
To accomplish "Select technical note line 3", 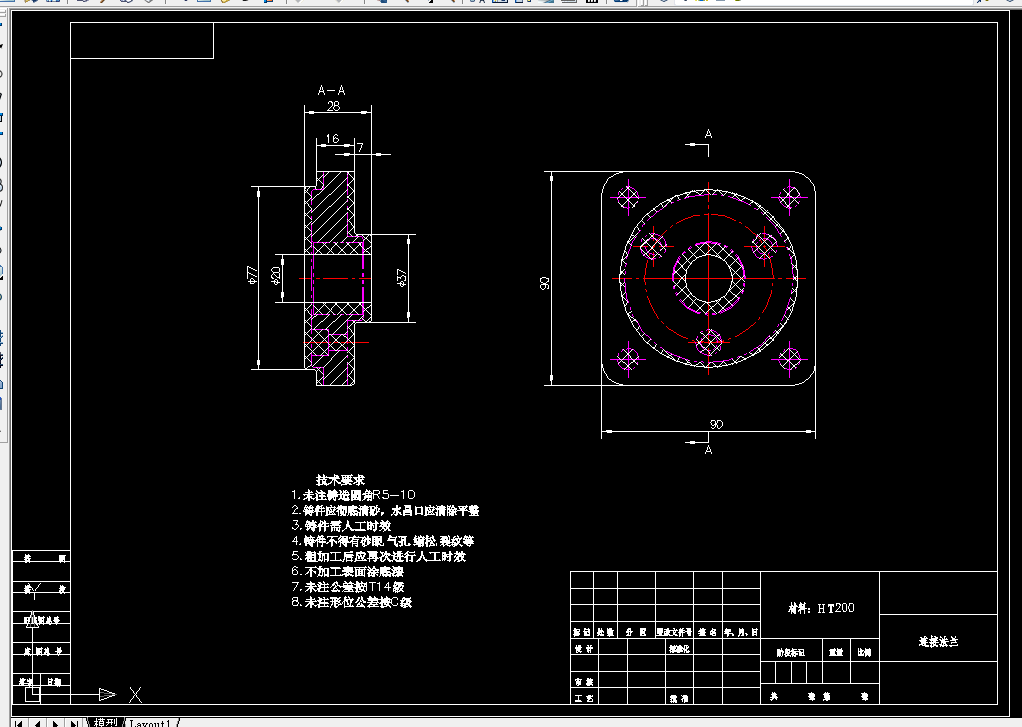I will [x=341, y=526].
